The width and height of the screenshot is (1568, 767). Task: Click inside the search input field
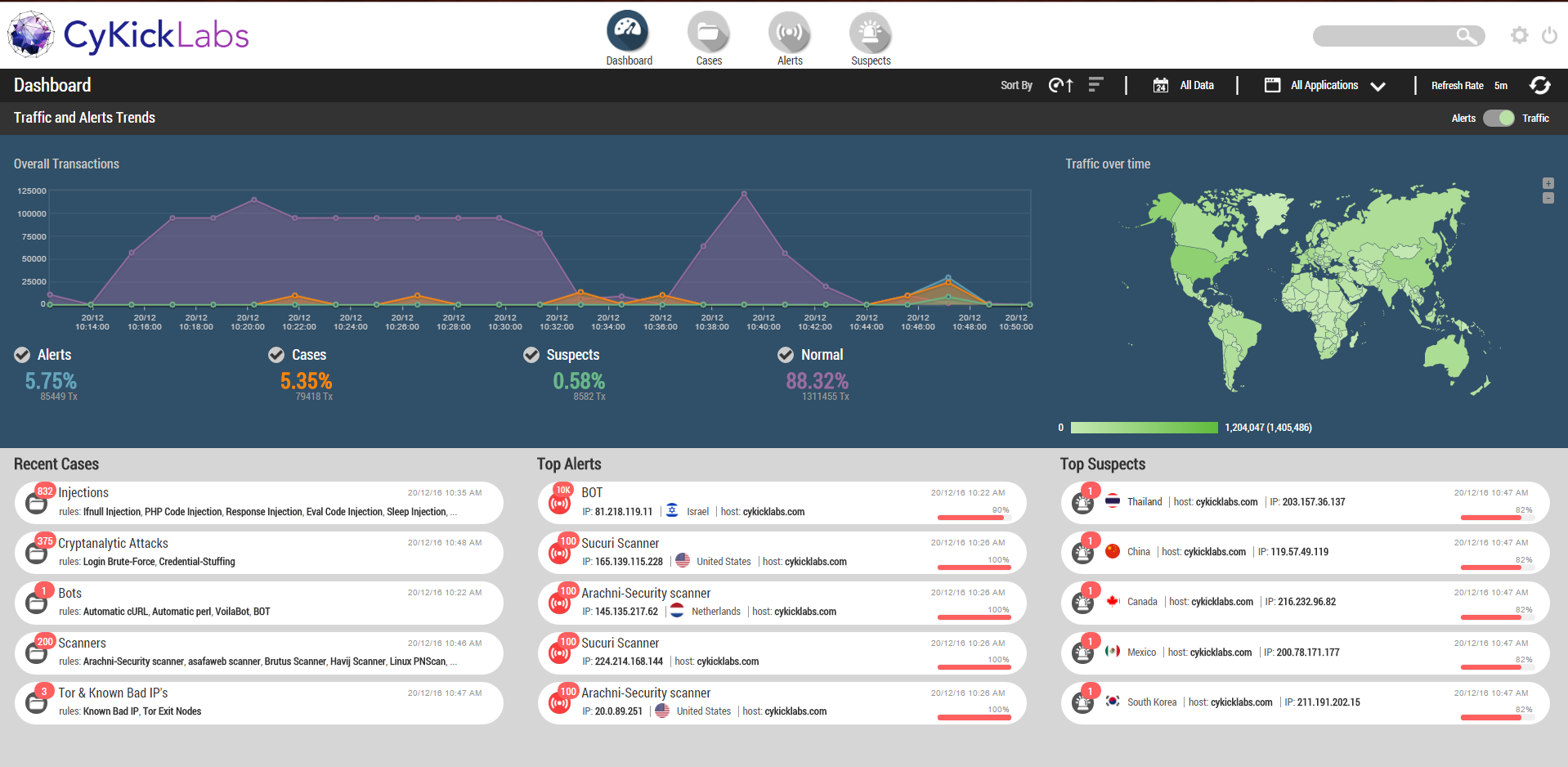click(1384, 36)
